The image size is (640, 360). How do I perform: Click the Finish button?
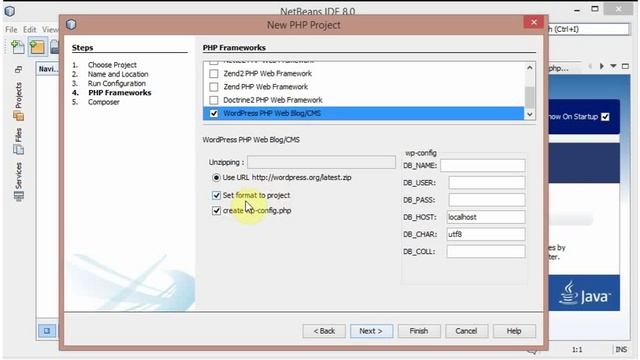coord(419,331)
